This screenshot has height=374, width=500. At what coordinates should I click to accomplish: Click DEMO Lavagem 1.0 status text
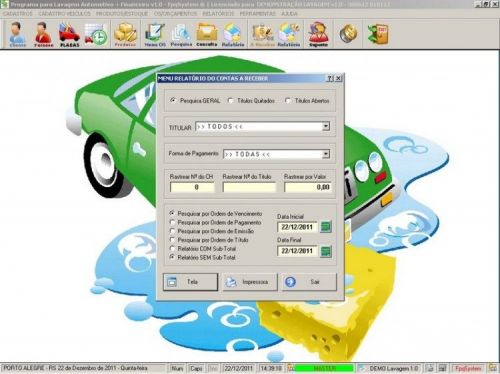[394, 368]
